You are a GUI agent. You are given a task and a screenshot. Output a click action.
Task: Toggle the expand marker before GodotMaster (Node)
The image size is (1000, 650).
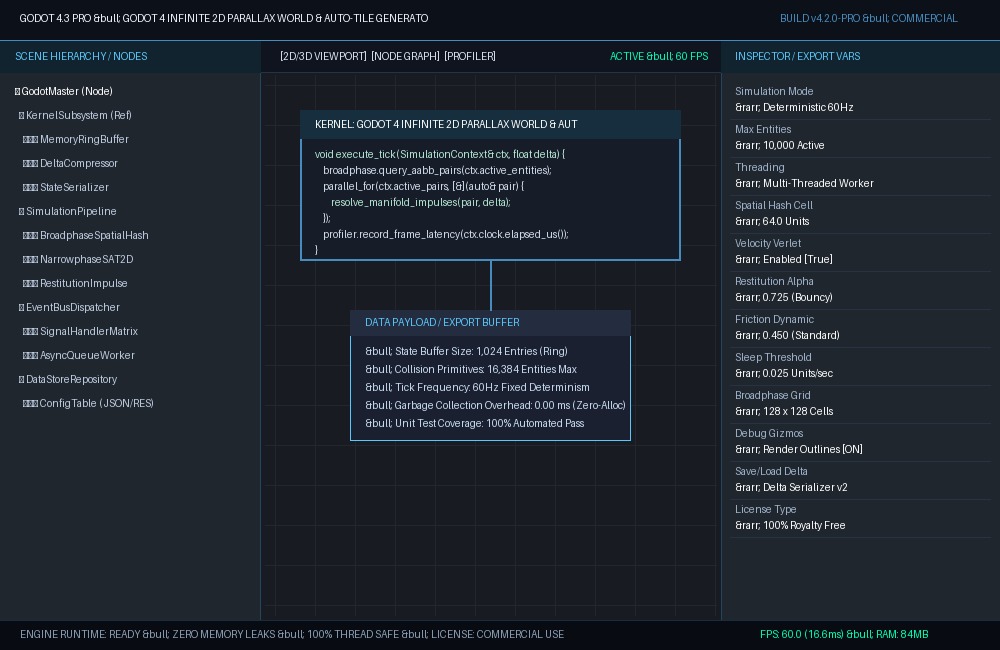[17, 91]
